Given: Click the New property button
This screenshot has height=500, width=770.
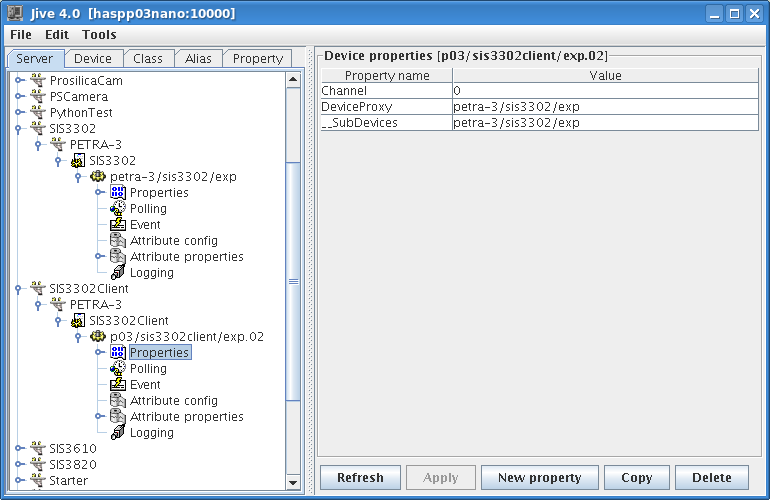Looking at the screenshot, I should pyautogui.click(x=540, y=477).
